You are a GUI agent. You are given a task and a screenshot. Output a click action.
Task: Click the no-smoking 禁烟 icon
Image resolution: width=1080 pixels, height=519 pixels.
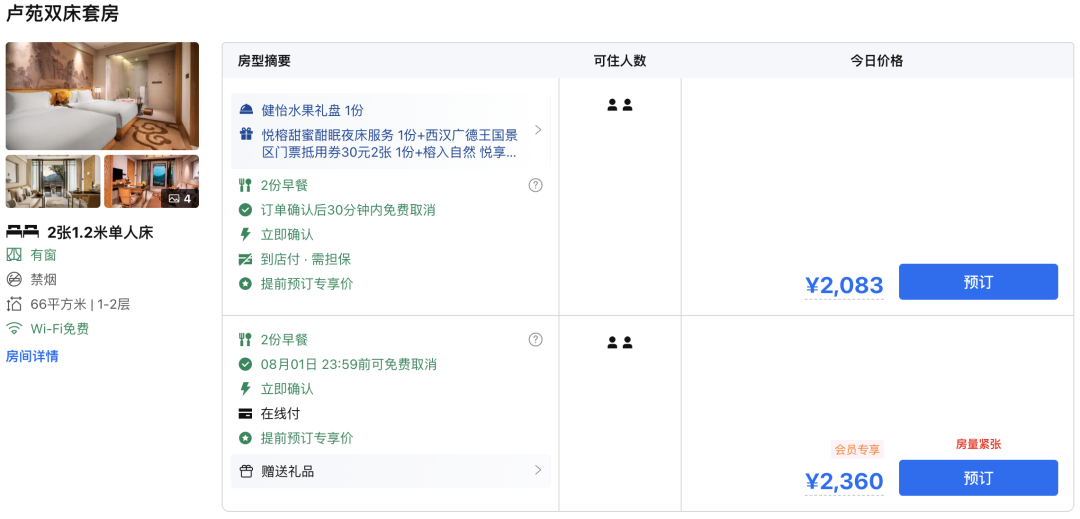14,279
